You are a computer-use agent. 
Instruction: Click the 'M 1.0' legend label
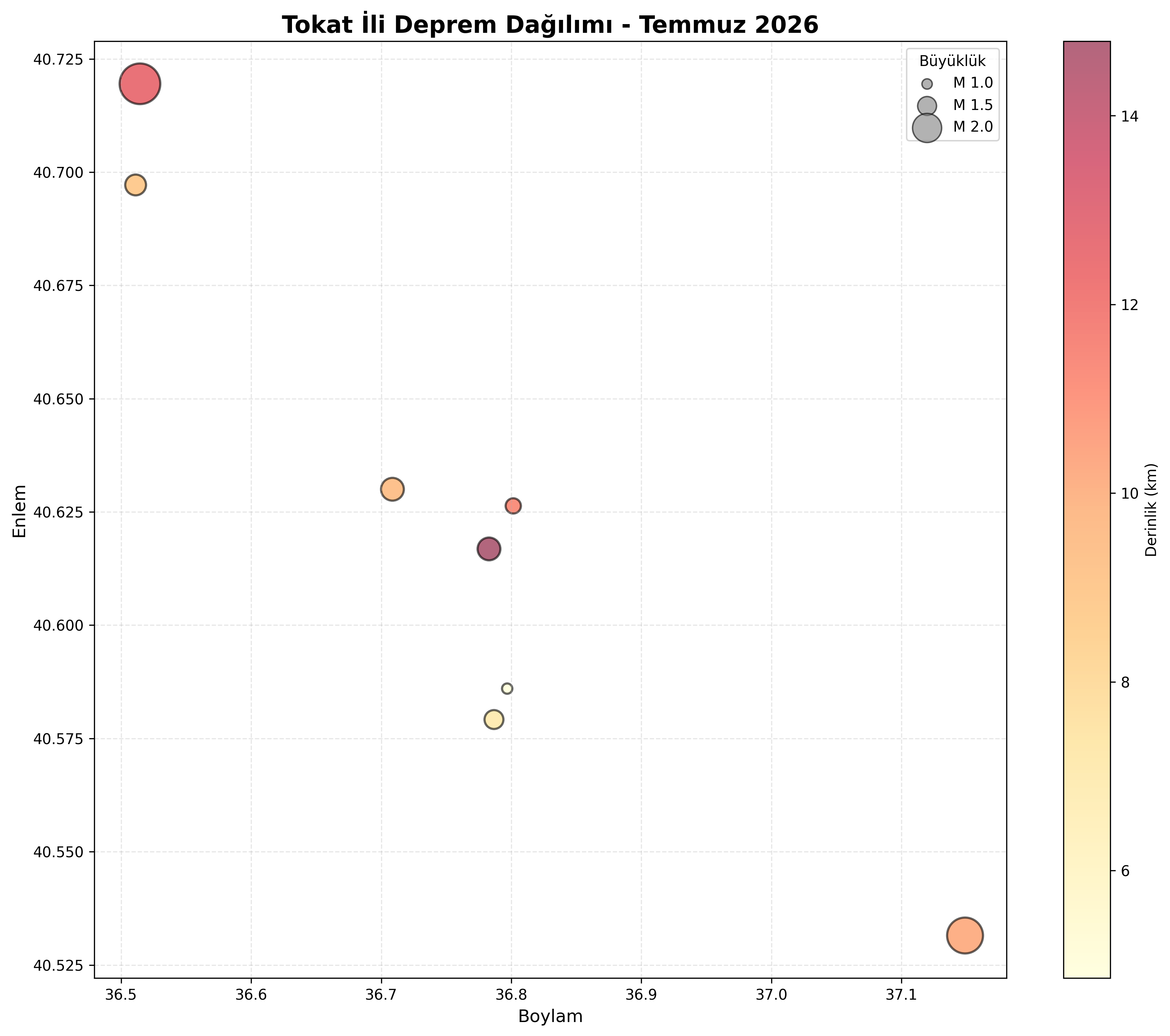(x=973, y=83)
